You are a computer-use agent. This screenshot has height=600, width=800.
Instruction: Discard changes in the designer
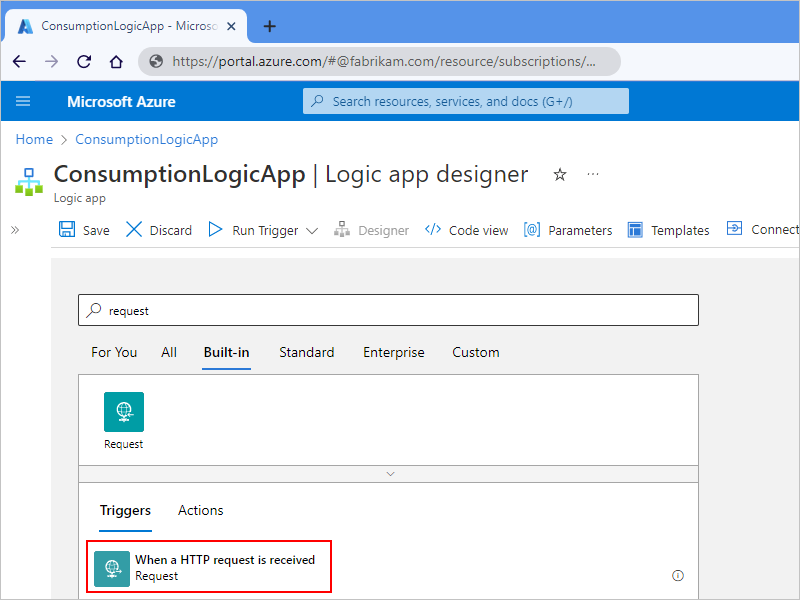pyautogui.click(x=159, y=230)
